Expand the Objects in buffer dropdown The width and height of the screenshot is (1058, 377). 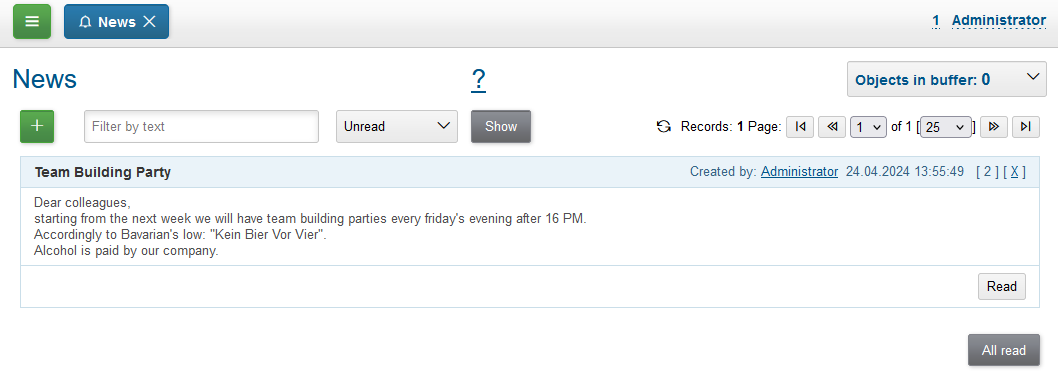pyautogui.click(x=947, y=80)
